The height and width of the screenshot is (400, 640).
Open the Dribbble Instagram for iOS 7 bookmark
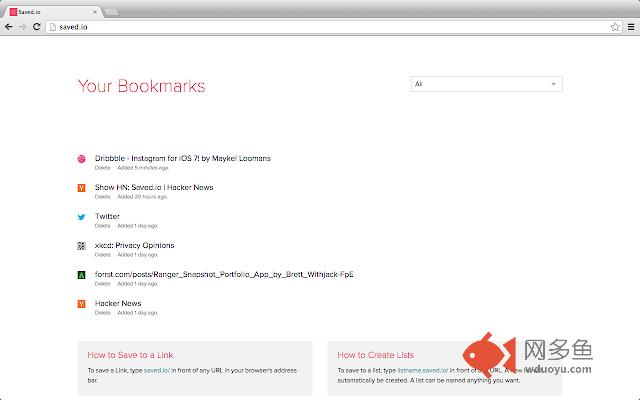click(x=182, y=158)
